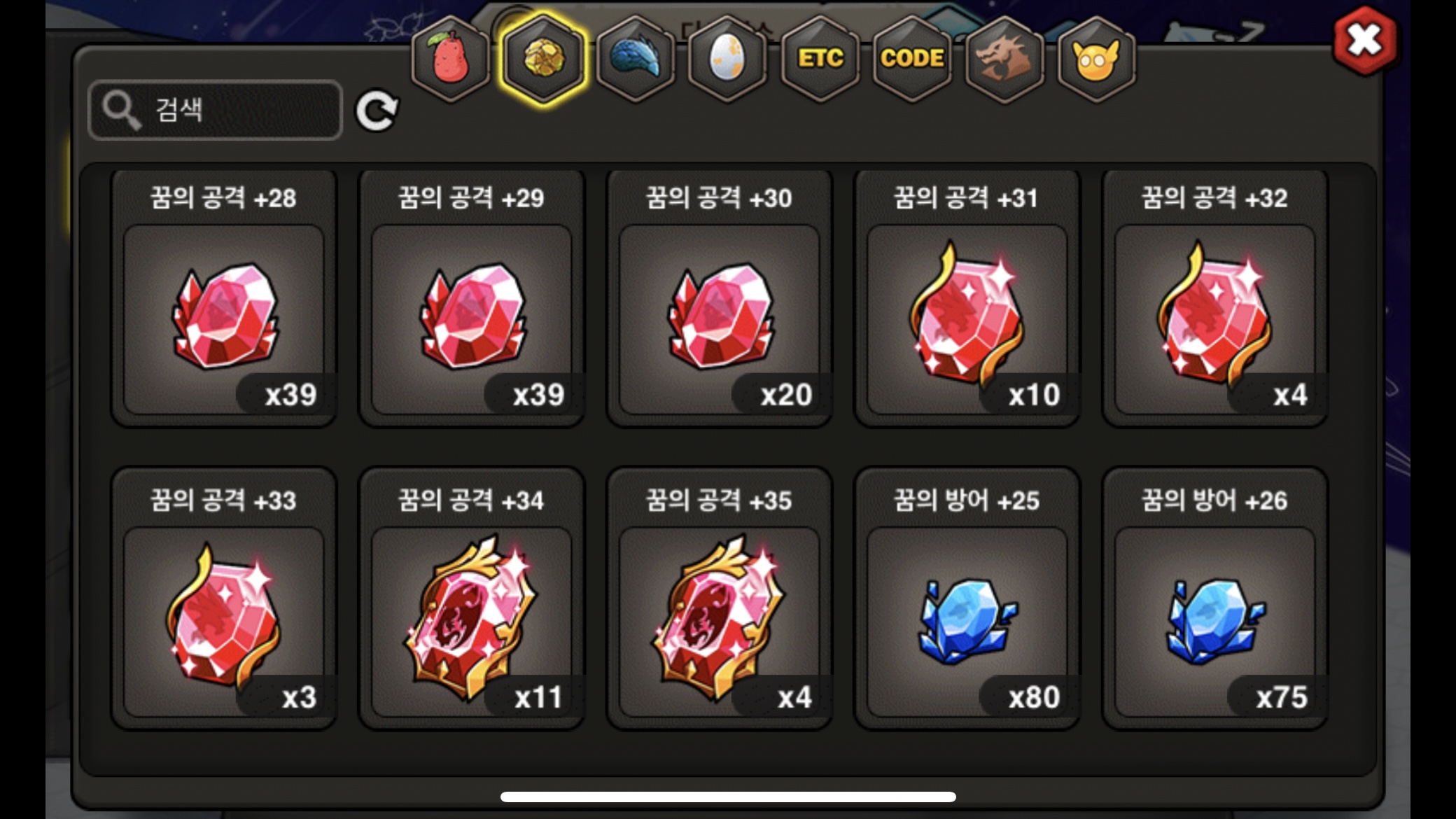The image size is (1456, 819).
Task: Select the blue 꿈의 방어 +26 gem
Action: [1215, 598]
